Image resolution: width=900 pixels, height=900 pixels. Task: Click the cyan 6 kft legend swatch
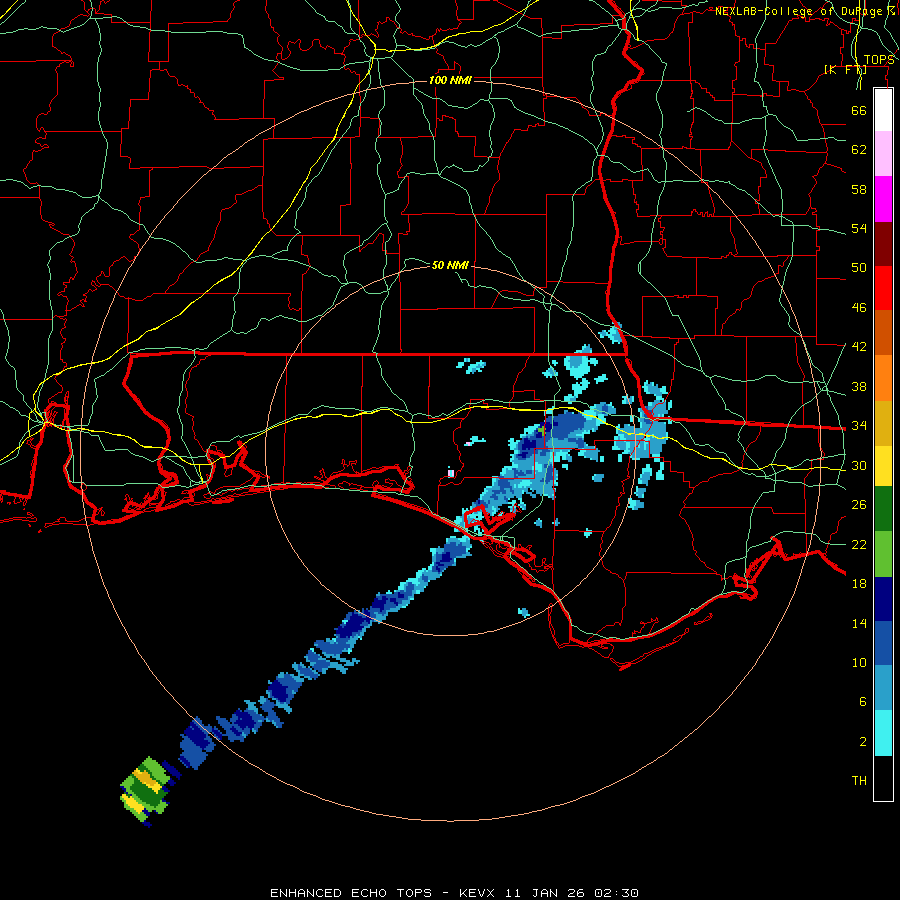883,733
